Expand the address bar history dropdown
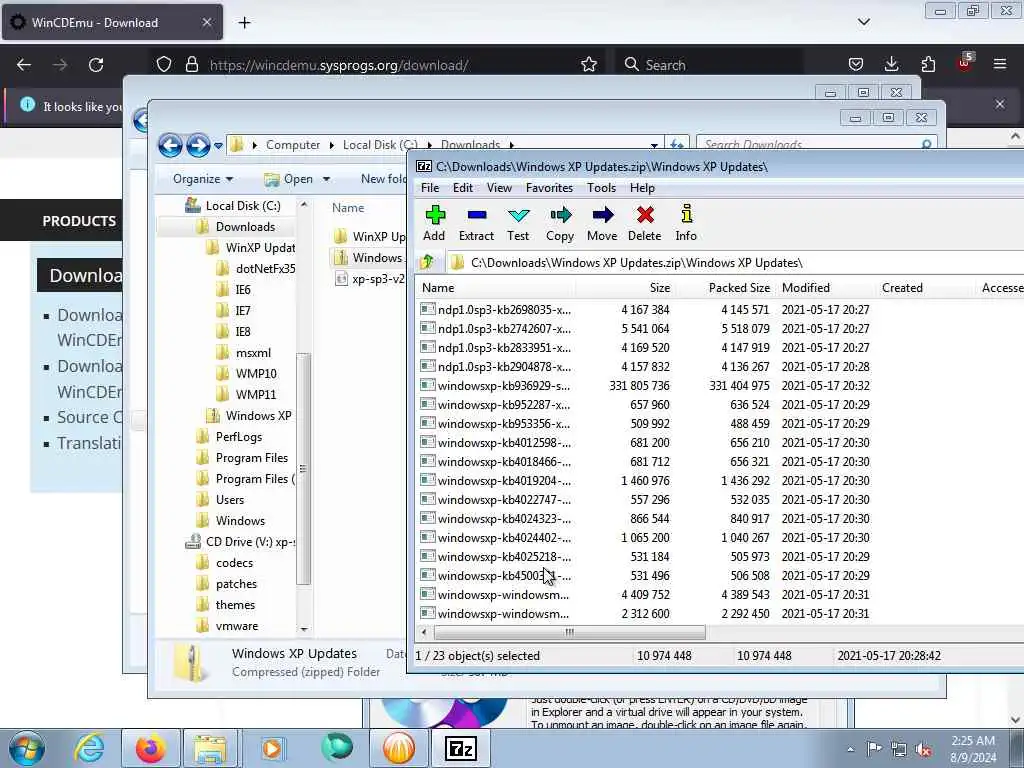The height and width of the screenshot is (768, 1024). [654, 145]
